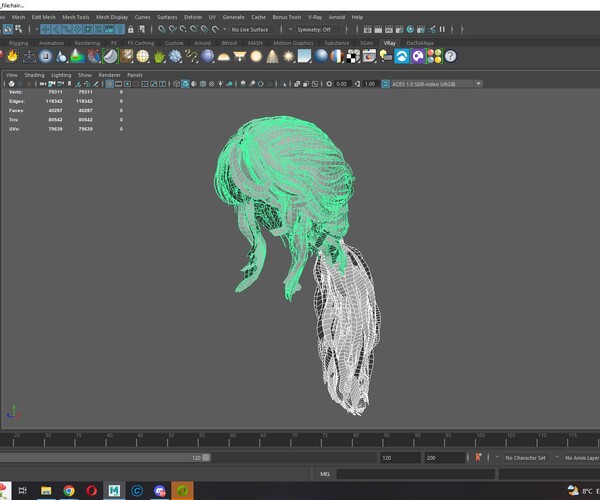Click the lock selection padlock icon
Image resolution: width=600 pixels, height=500 pixels.
pos(130,29)
